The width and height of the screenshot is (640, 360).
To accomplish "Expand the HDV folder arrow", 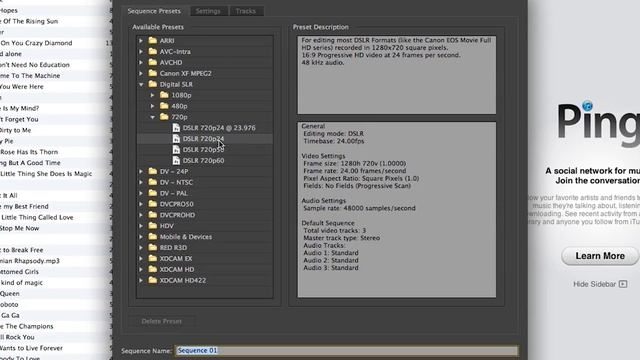I will [x=141, y=226].
